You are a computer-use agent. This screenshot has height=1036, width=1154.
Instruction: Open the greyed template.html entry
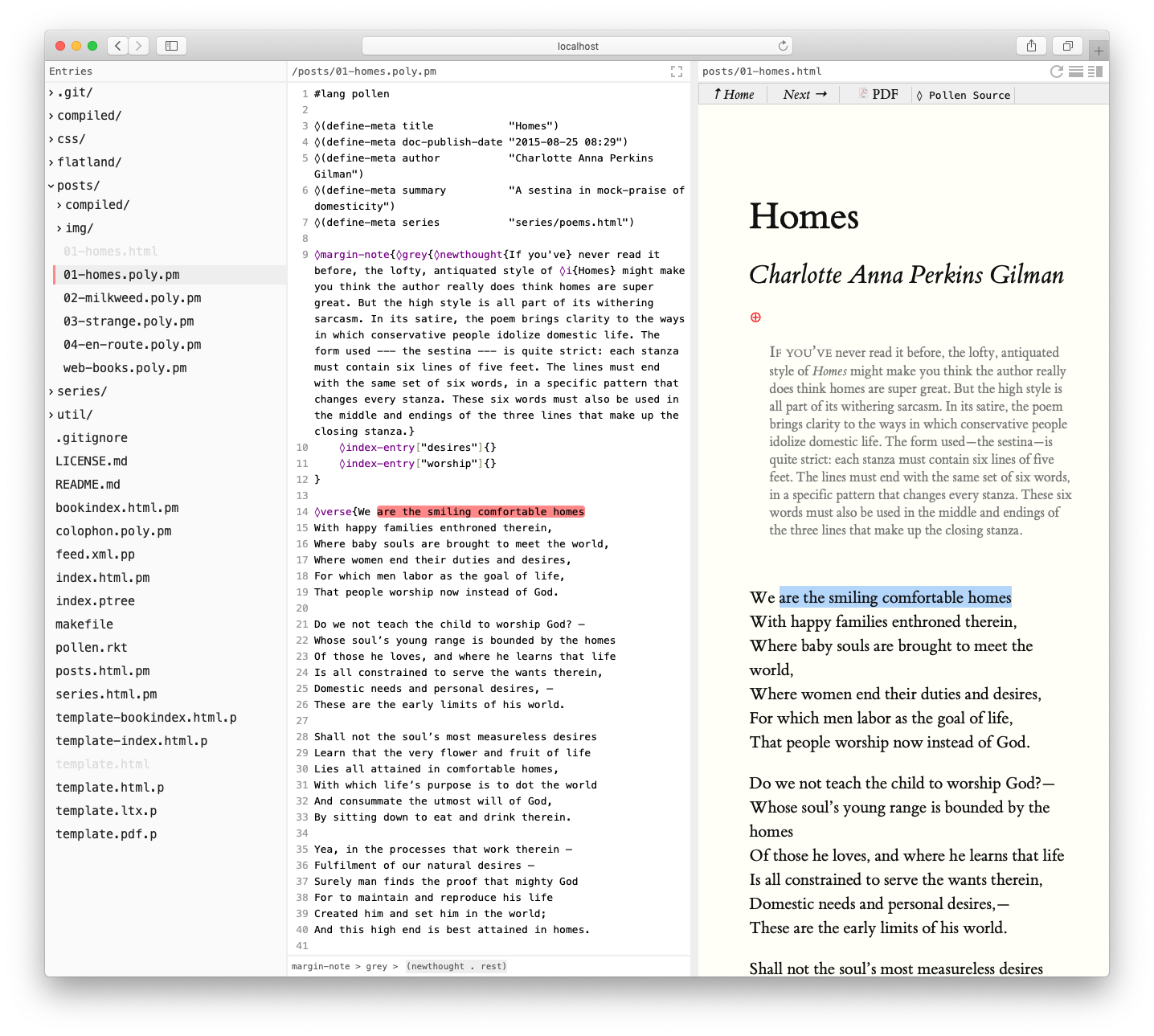103,764
